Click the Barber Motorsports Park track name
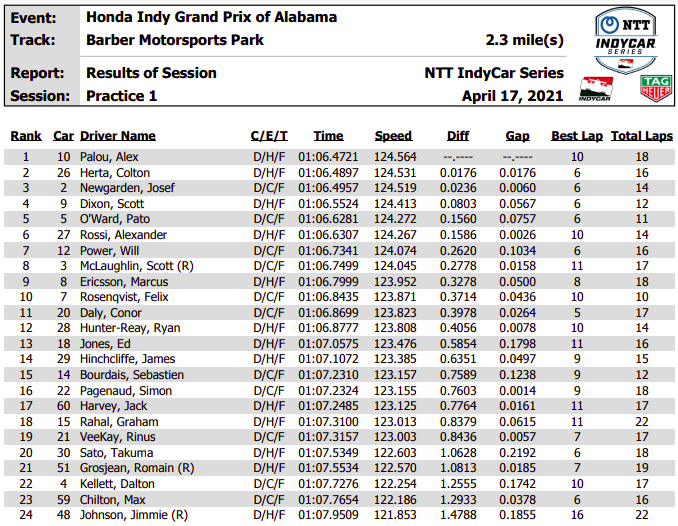The width and height of the screenshot is (678, 526). pos(175,40)
